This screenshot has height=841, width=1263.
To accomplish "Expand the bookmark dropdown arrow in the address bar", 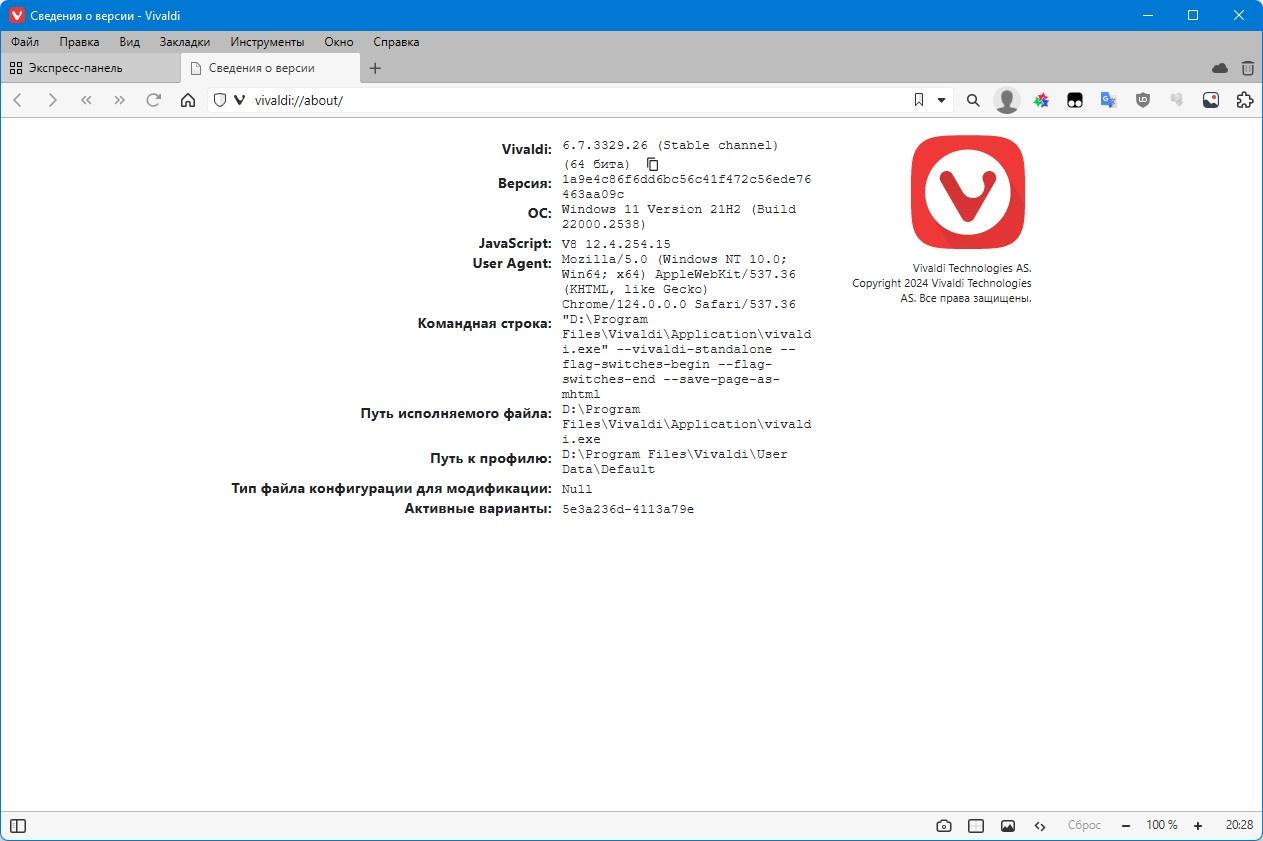I will click(x=941, y=100).
